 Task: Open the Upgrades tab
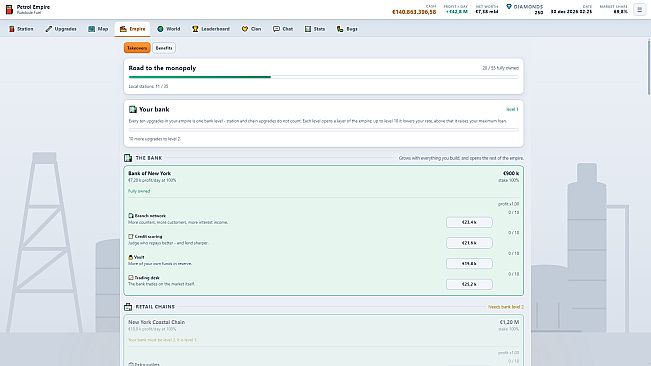(61, 29)
